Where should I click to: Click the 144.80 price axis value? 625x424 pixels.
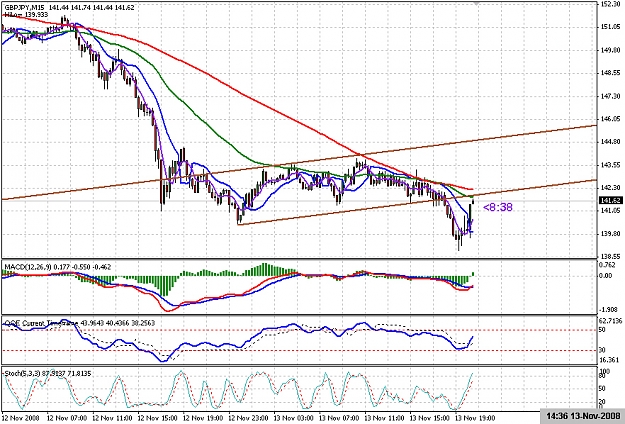point(609,142)
